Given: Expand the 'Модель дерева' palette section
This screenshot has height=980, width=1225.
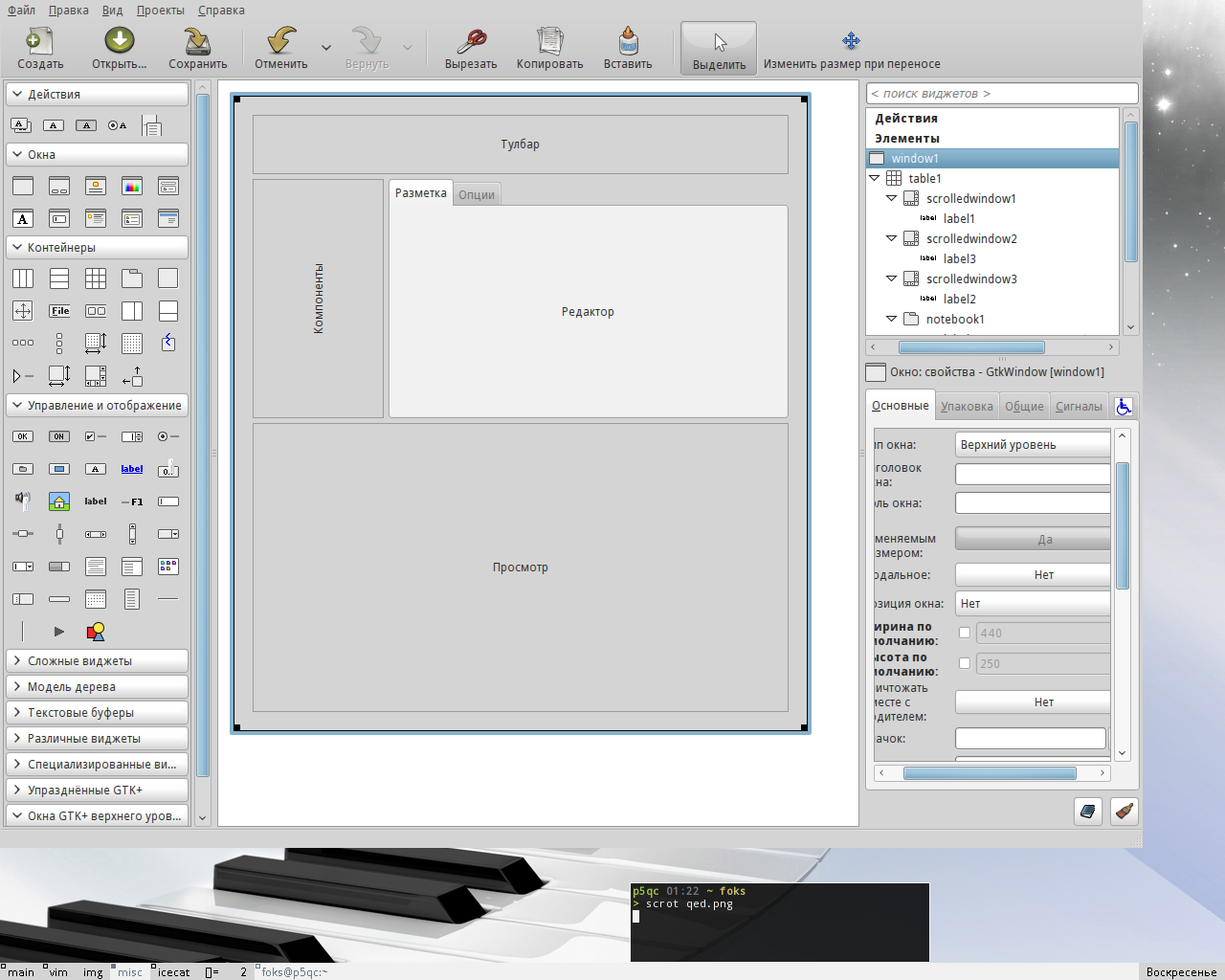Looking at the screenshot, I should (x=97, y=687).
